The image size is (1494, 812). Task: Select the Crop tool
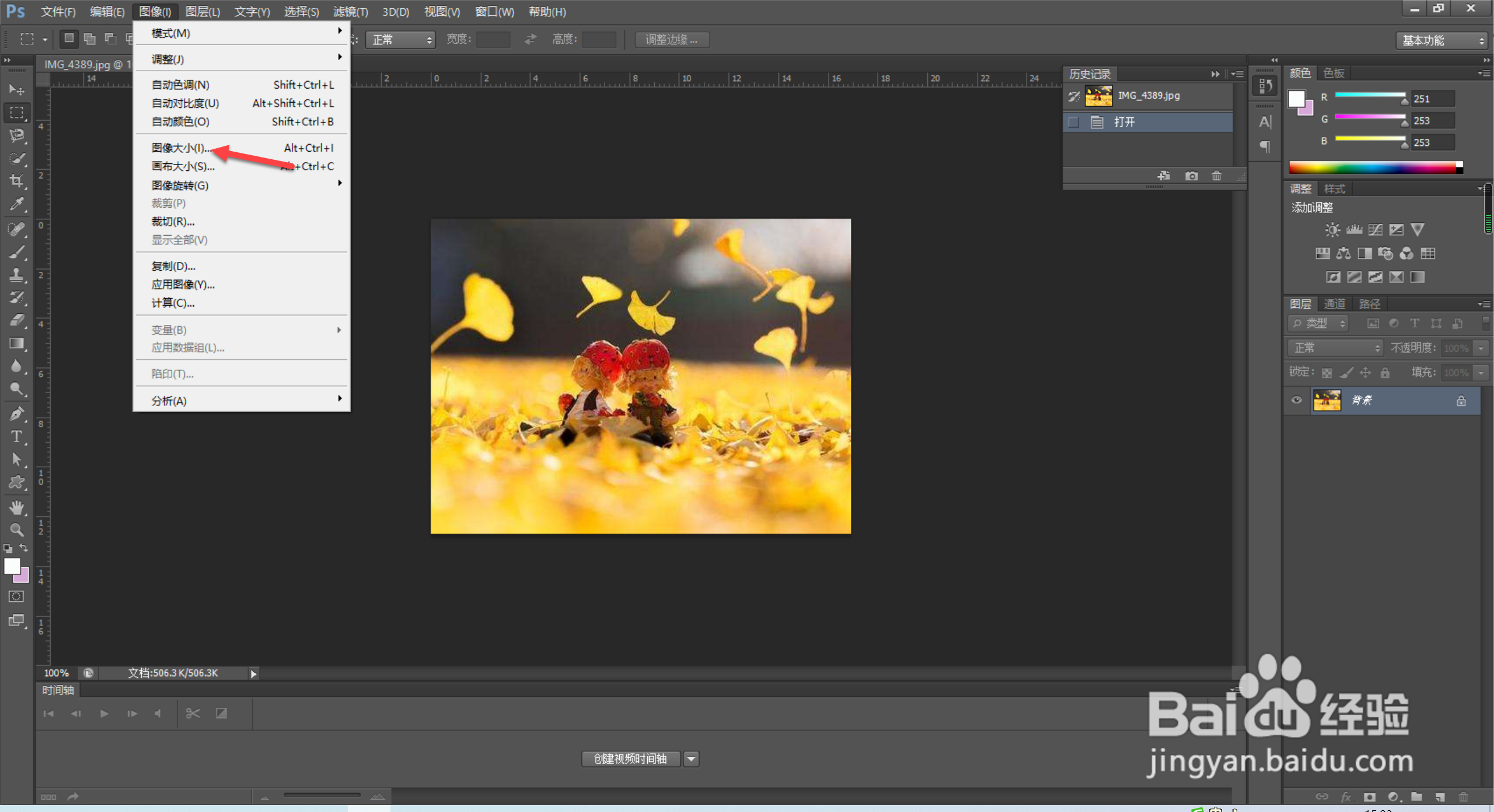pyautogui.click(x=16, y=181)
